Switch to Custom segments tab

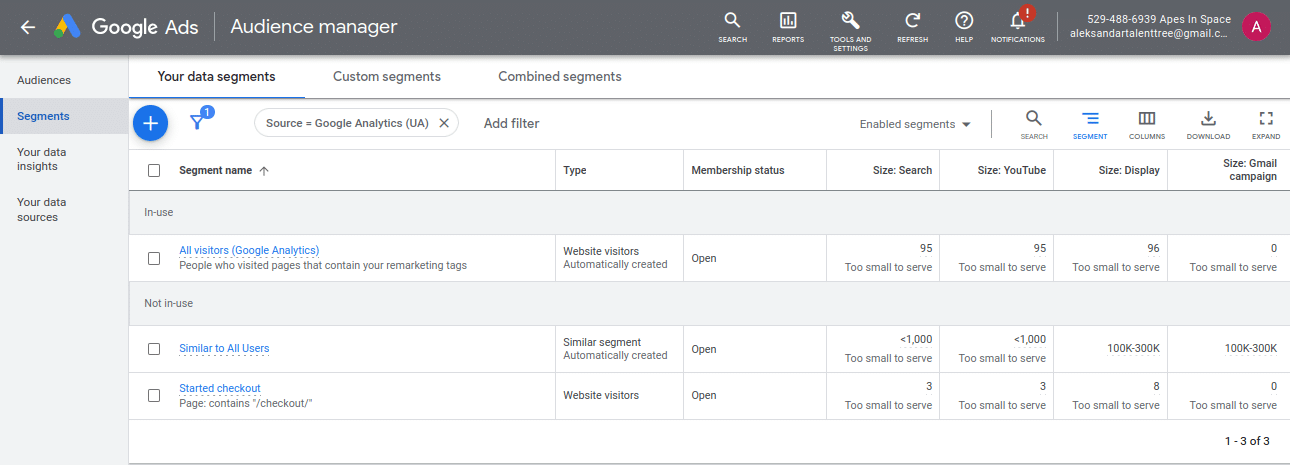387,76
